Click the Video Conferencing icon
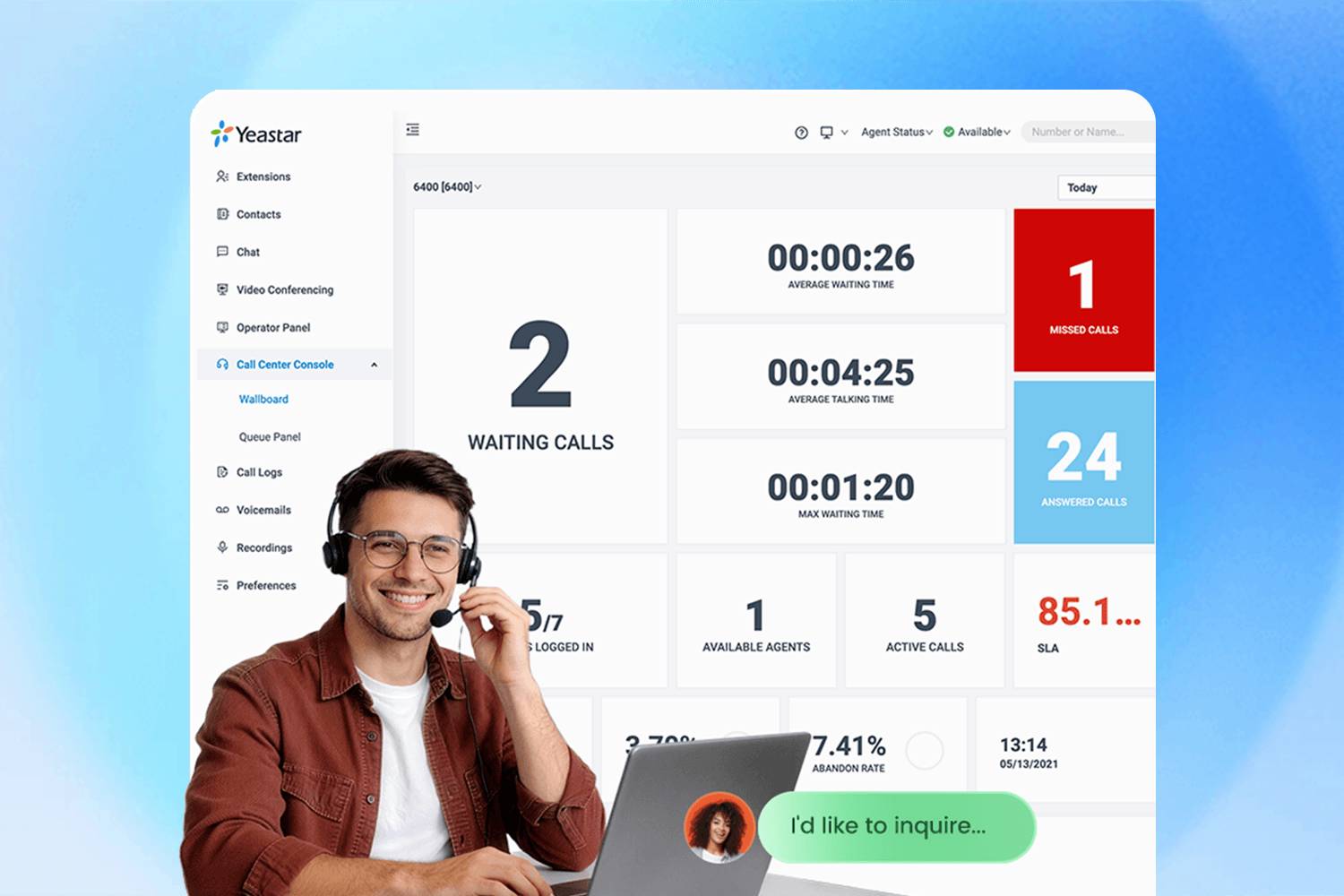Image resolution: width=1344 pixels, height=896 pixels. click(x=222, y=289)
